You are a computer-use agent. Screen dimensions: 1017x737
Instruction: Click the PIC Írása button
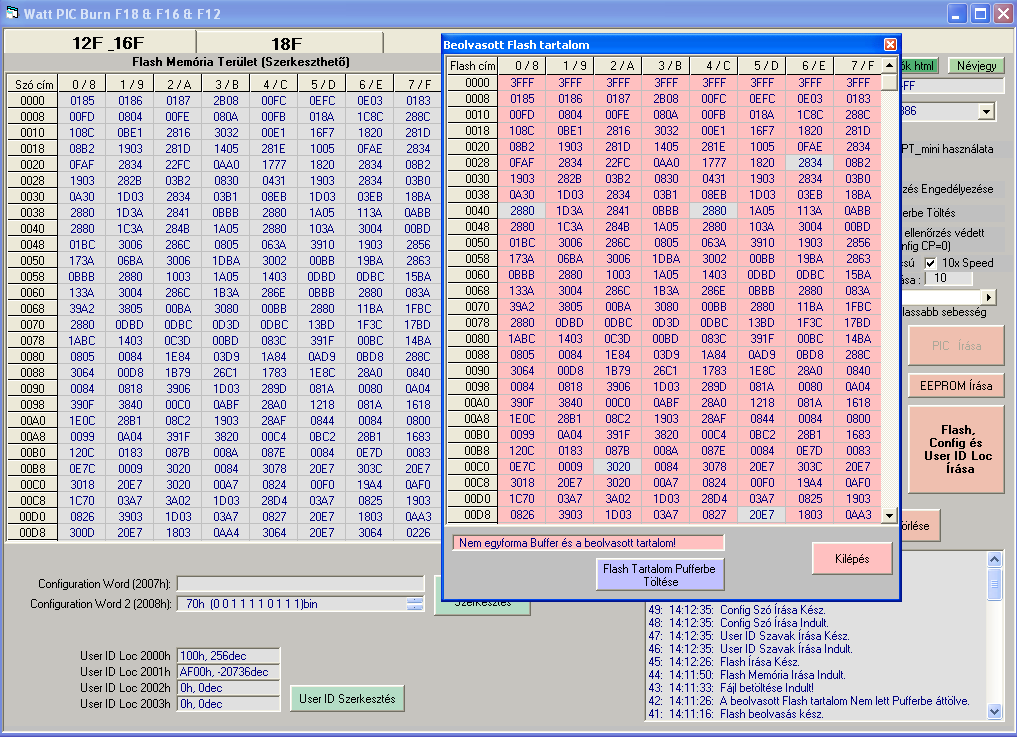[x=955, y=346]
